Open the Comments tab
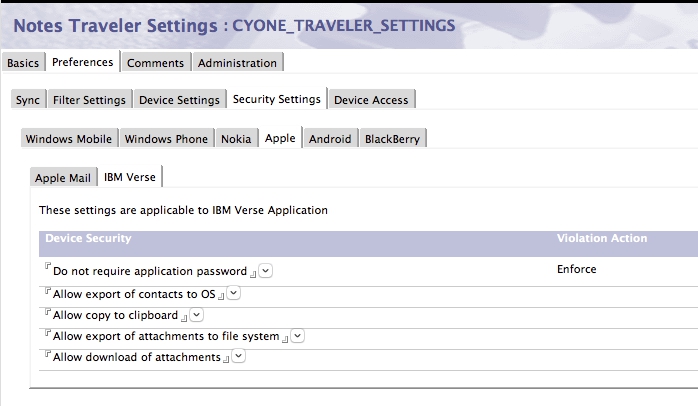This screenshot has height=406, width=698. tap(155, 63)
